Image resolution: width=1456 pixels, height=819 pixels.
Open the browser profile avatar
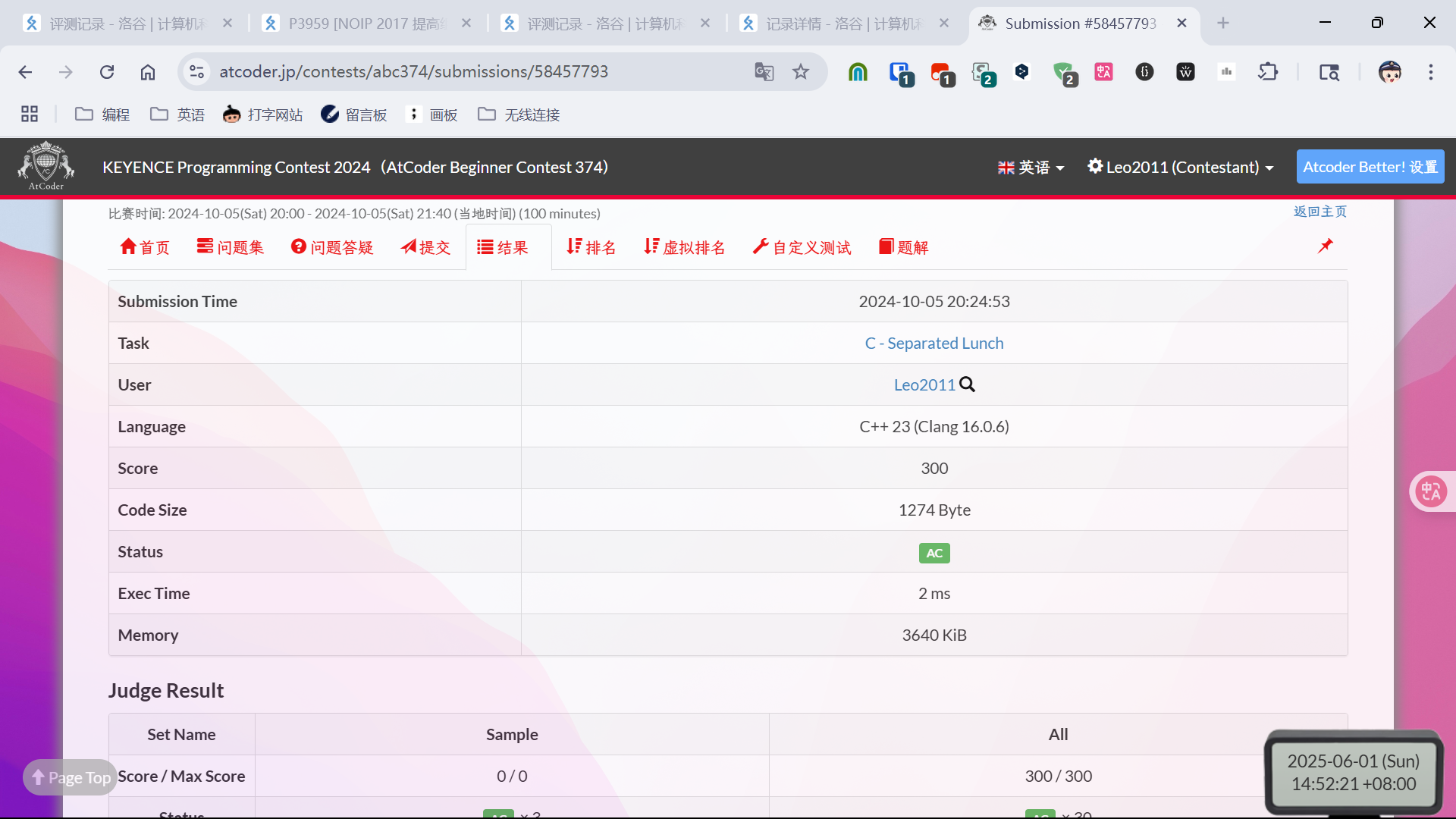point(1389,72)
